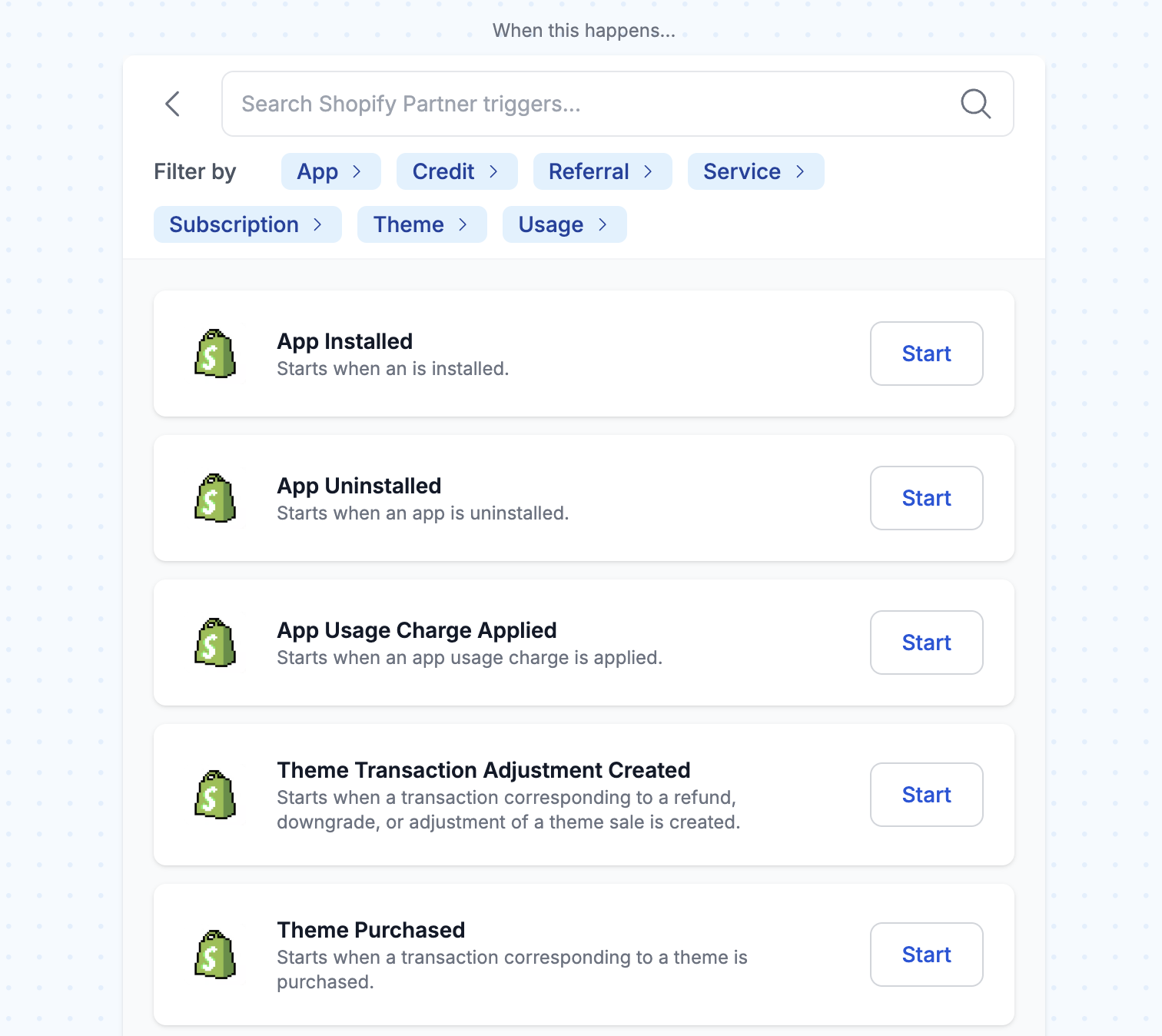Expand the Credit filter chip
This screenshot has width=1162, height=1036.
pos(457,171)
